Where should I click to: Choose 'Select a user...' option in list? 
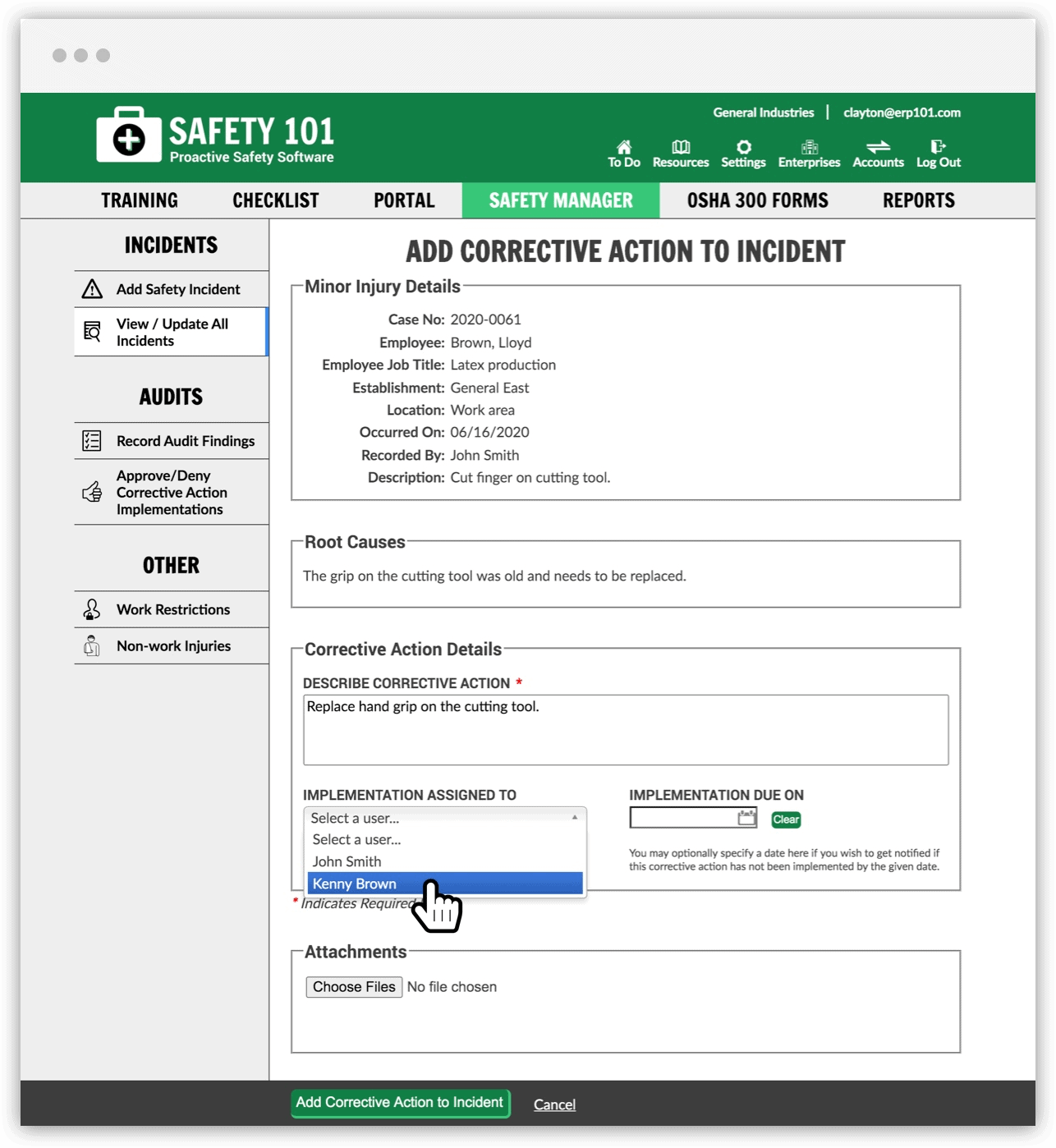445,839
